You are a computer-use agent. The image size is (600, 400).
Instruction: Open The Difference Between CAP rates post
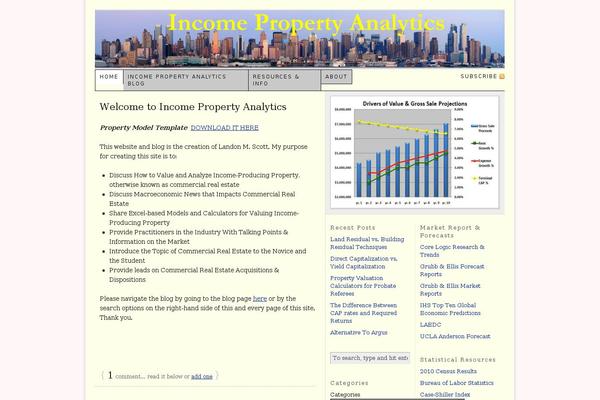click(x=363, y=313)
